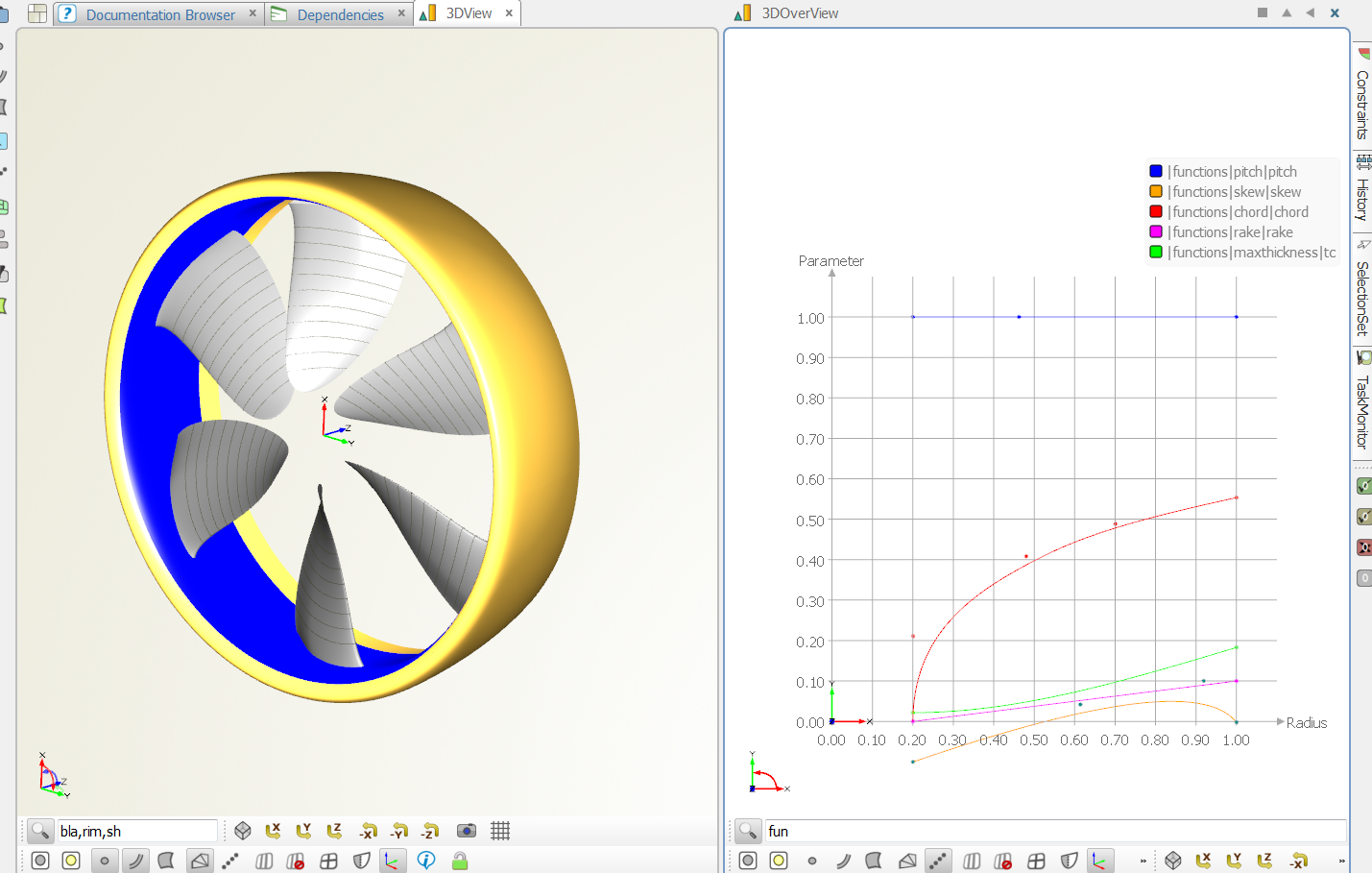
Task: Switch to Dependencies tab
Action: tap(340, 14)
